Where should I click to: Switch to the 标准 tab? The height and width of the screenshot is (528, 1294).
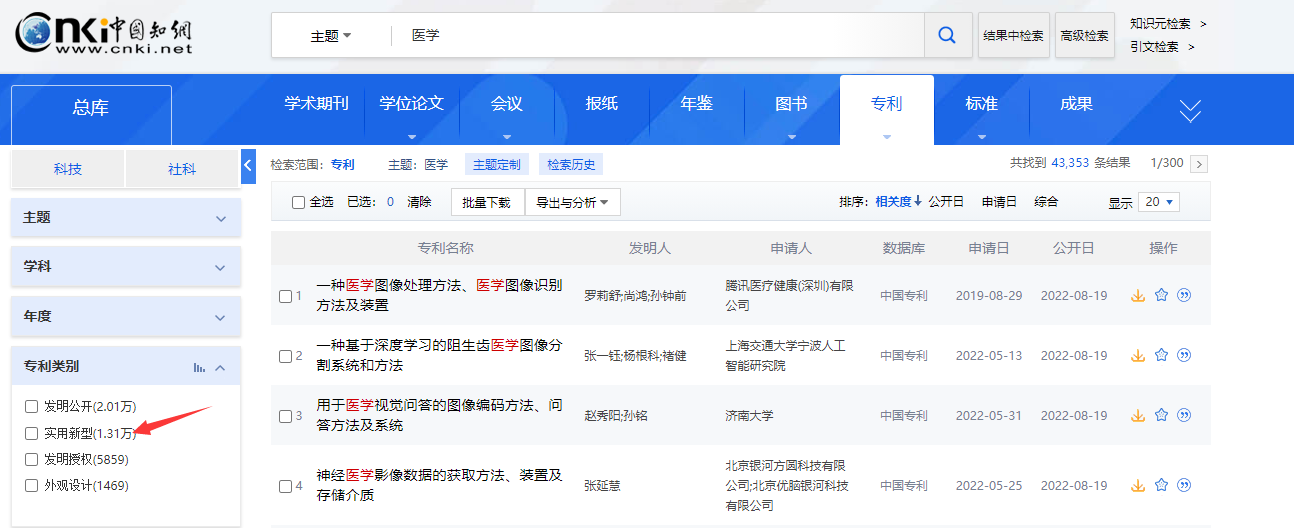pos(981,104)
